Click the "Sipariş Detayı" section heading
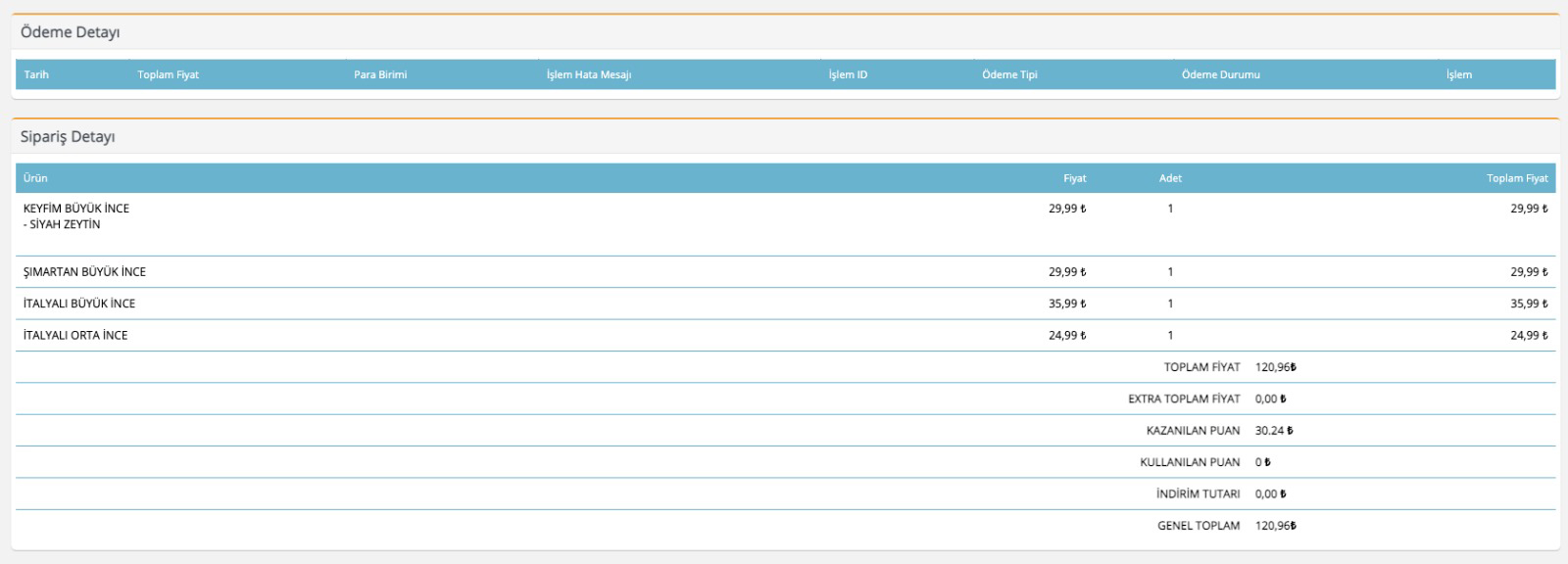Viewport: 1568px width, 564px height. pos(68,137)
